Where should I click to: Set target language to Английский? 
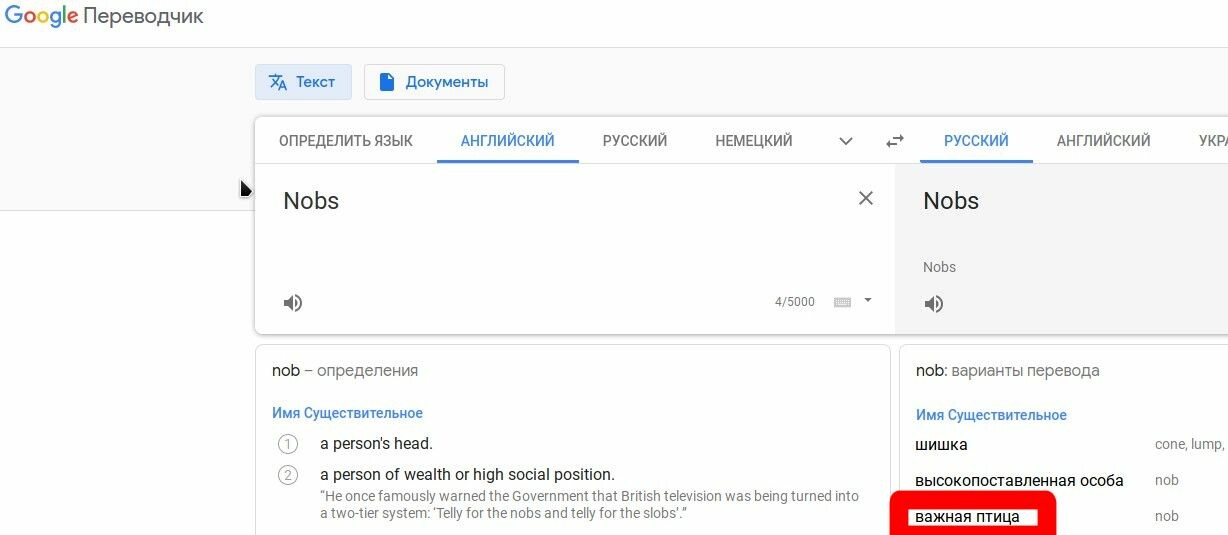coord(1103,141)
